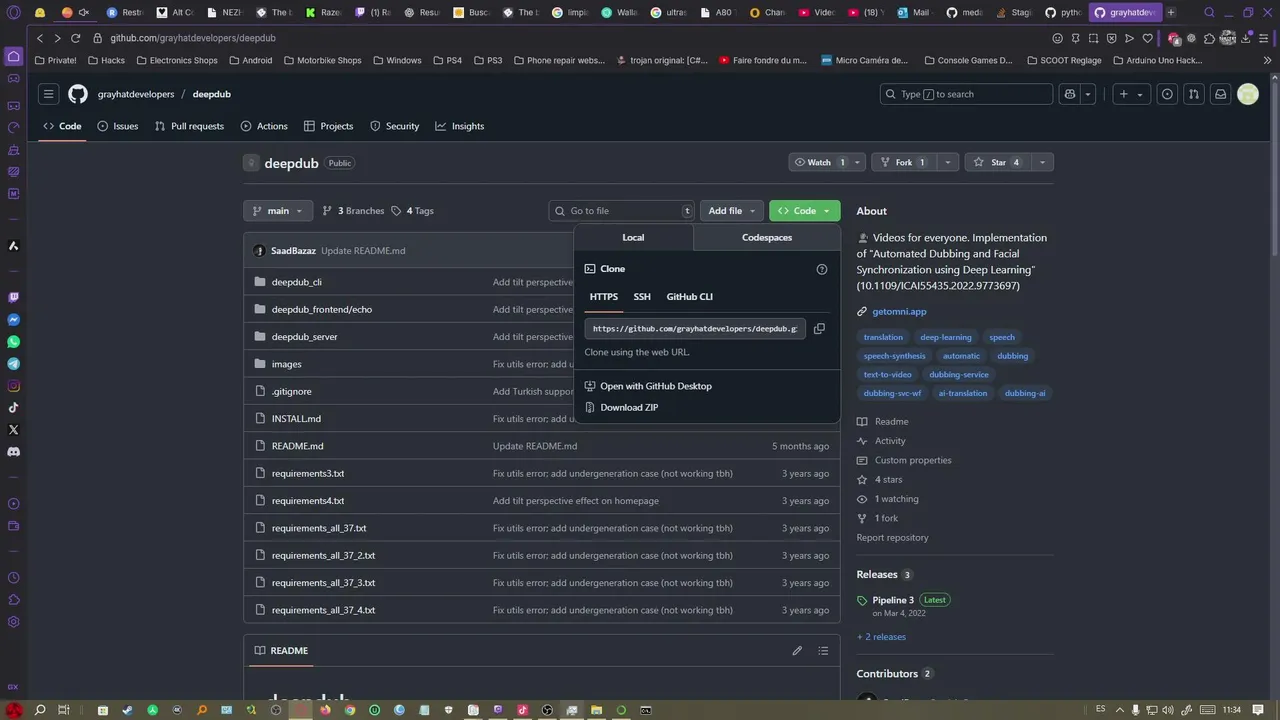The width and height of the screenshot is (1280, 720).
Task: Switch to Codespaces tab in clone popup
Action: coord(767,237)
